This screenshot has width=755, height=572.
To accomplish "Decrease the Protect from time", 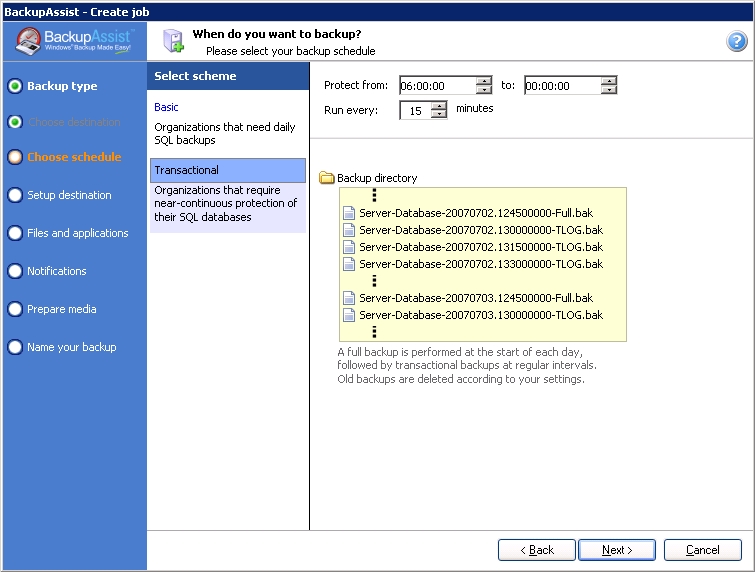I will [x=484, y=90].
